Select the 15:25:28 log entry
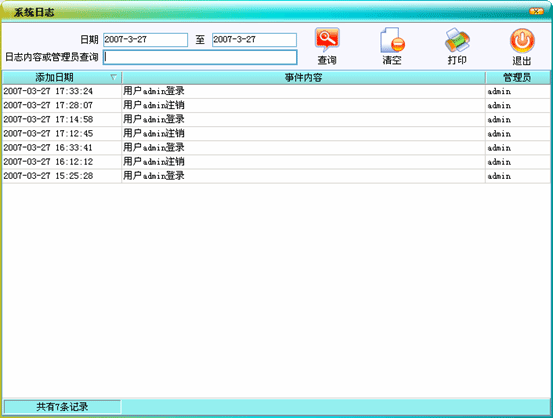Screen dimensions: 553x418 point(276,176)
